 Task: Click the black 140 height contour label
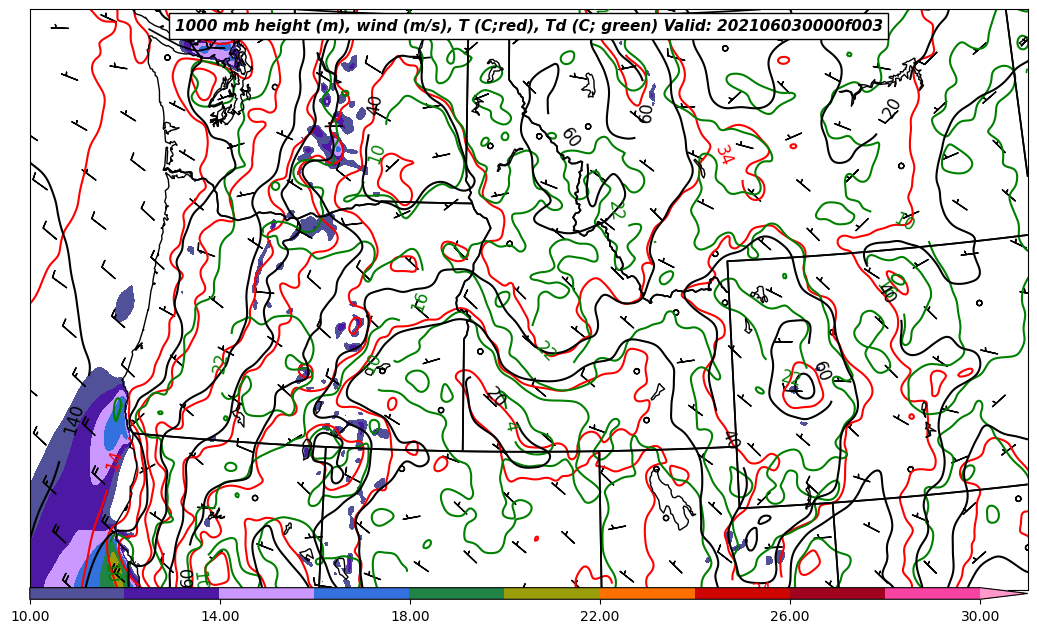[x=74, y=420]
